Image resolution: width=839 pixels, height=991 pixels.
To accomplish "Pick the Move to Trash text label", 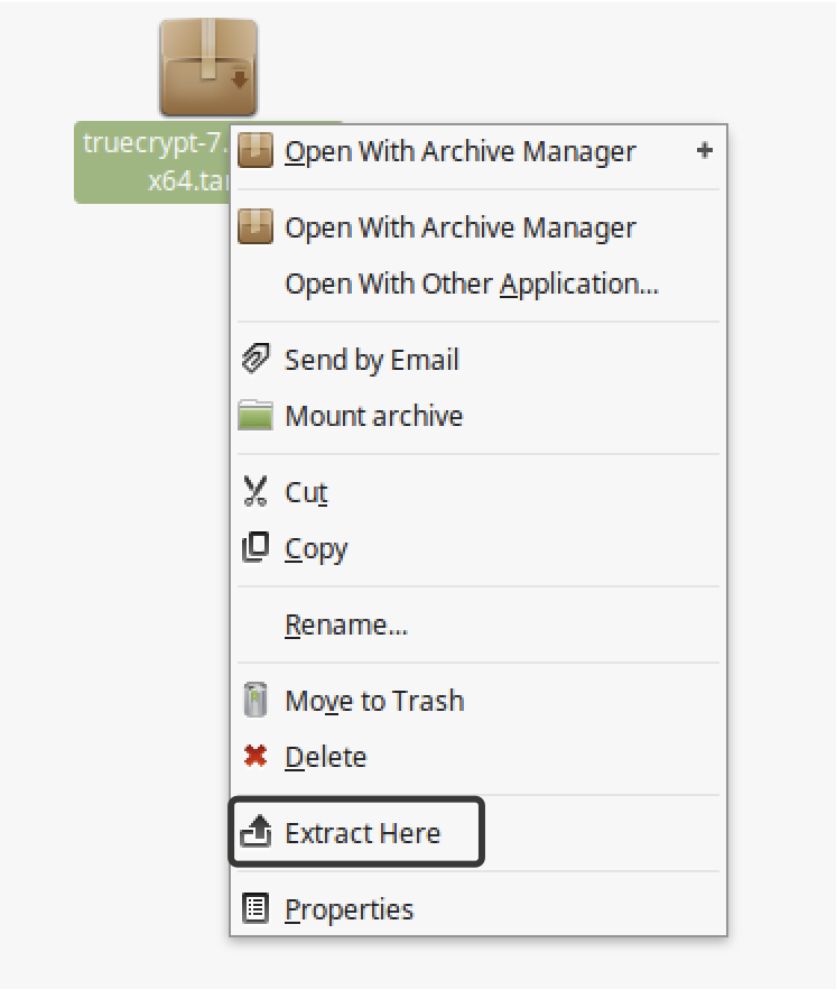I will (x=374, y=702).
